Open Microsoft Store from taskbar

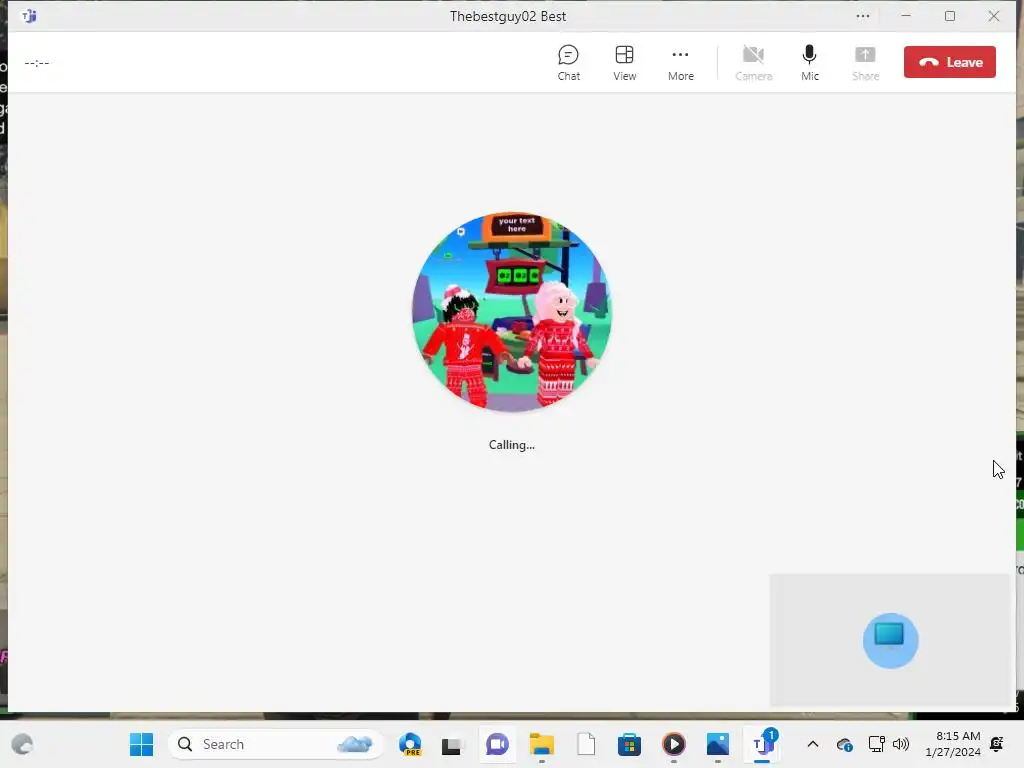629,744
